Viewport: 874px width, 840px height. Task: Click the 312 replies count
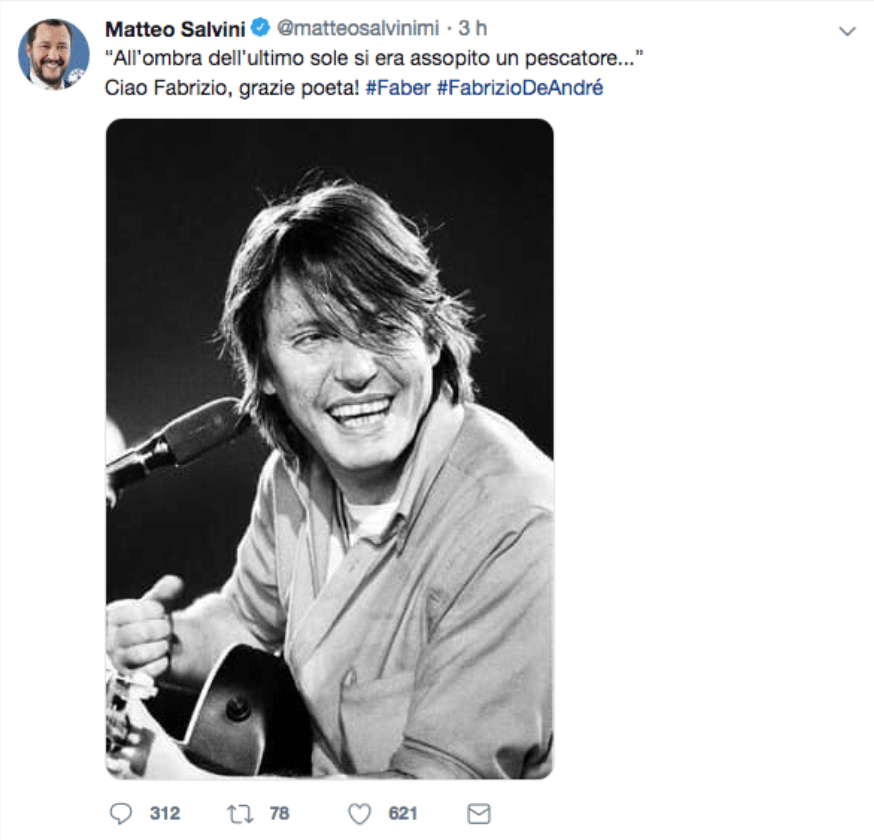point(165,813)
